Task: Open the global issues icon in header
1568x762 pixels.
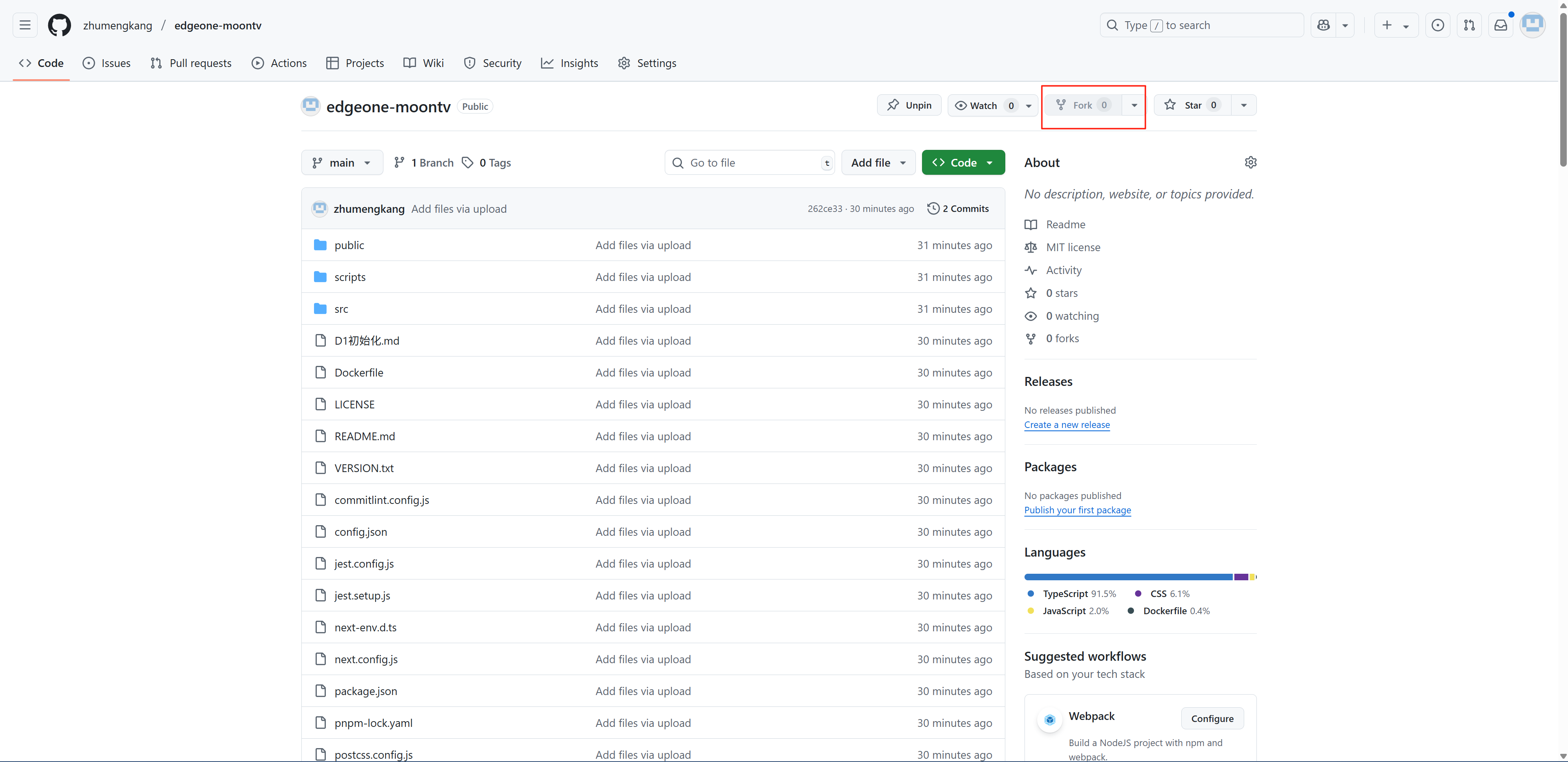Action: 1437,26
